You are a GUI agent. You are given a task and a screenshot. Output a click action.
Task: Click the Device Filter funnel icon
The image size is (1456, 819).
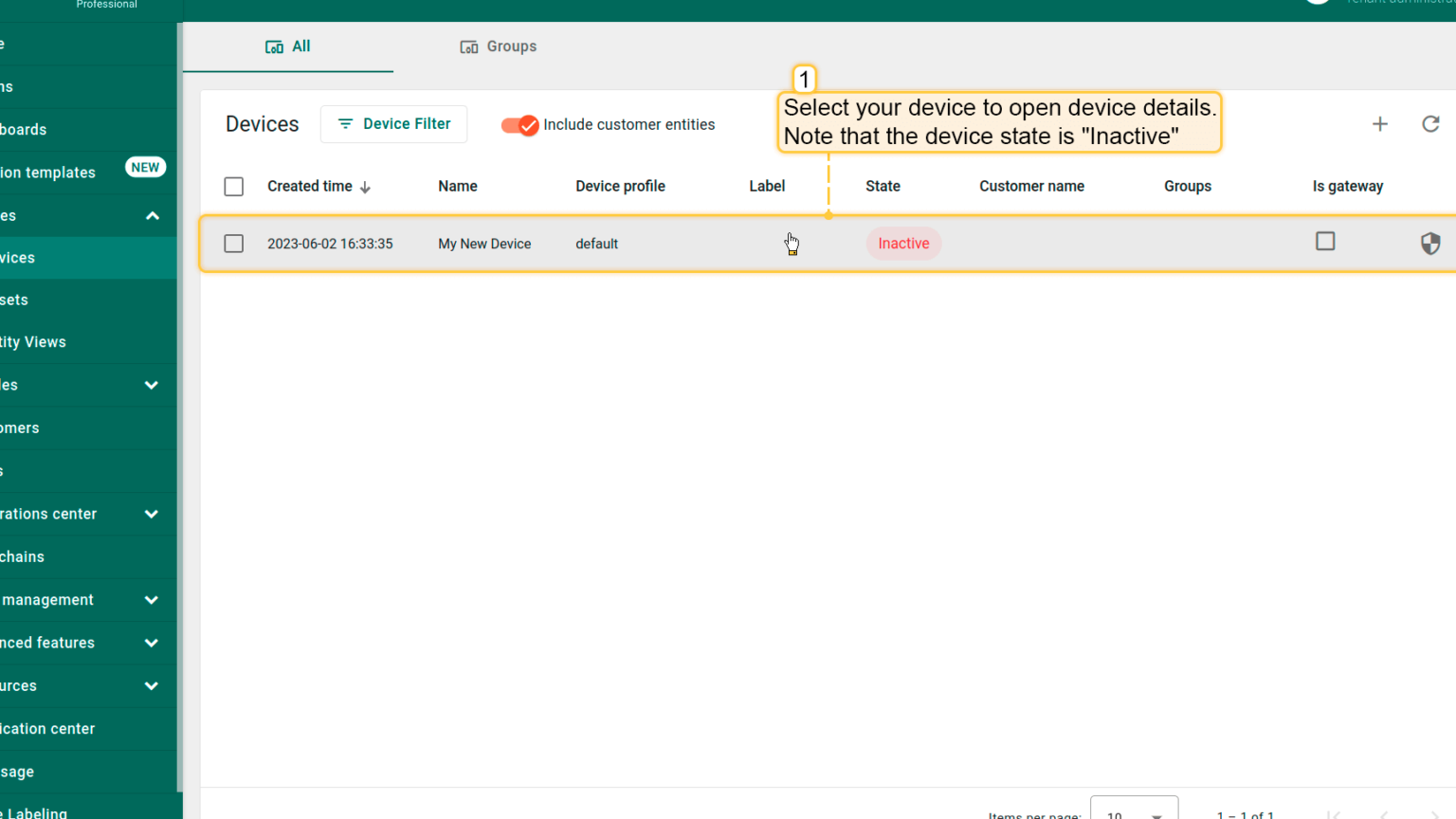pyautogui.click(x=345, y=124)
